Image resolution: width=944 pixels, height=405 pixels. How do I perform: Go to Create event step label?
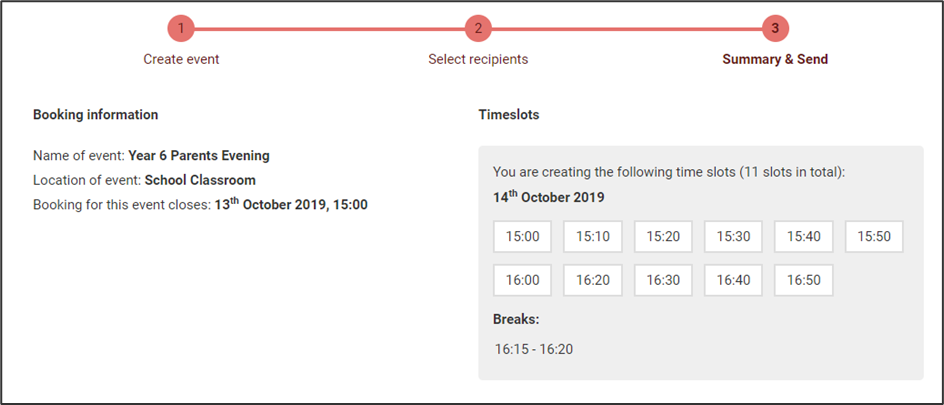(x=181, y=59)
